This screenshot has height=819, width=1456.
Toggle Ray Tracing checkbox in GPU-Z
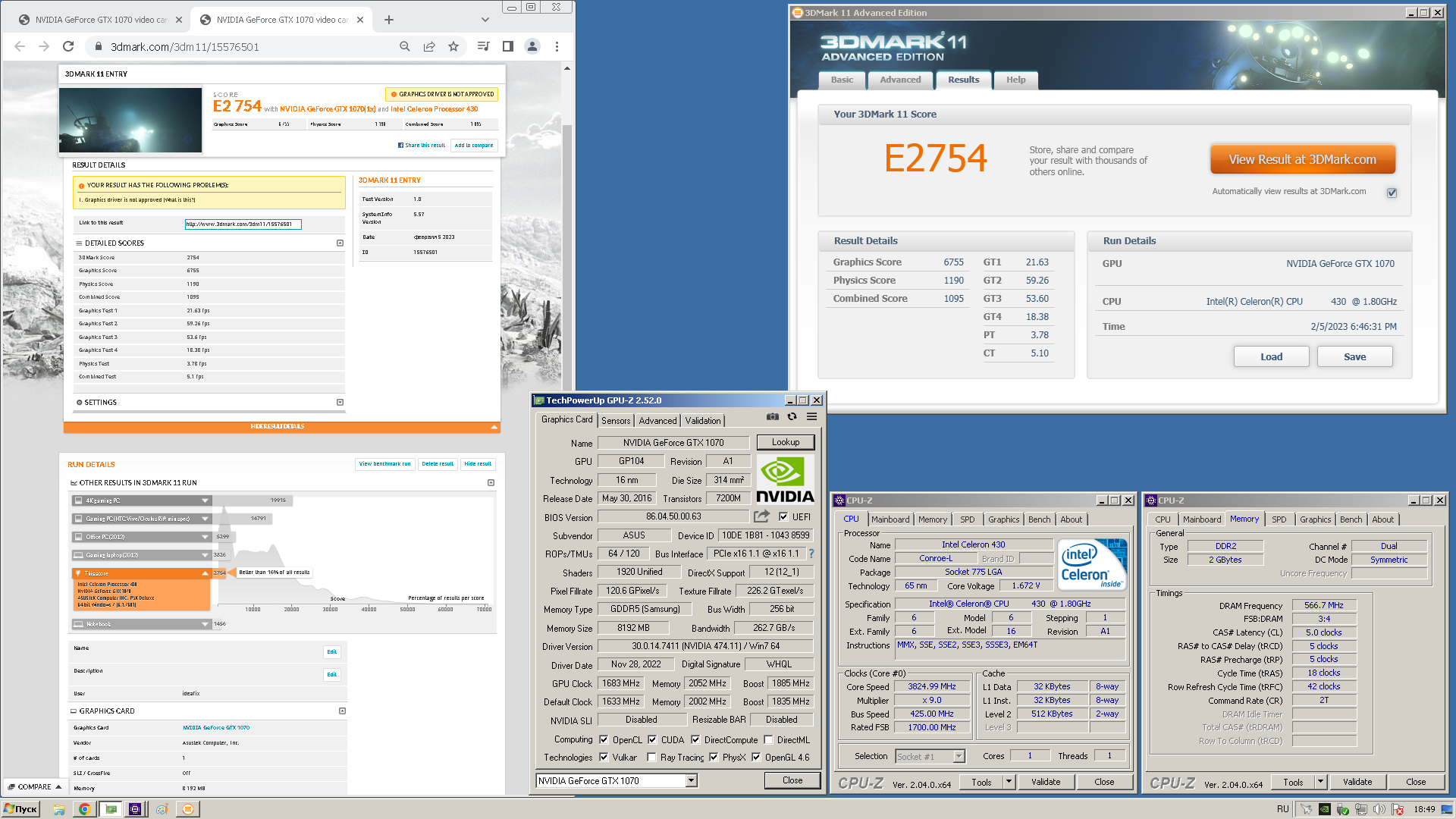point(651,758)
